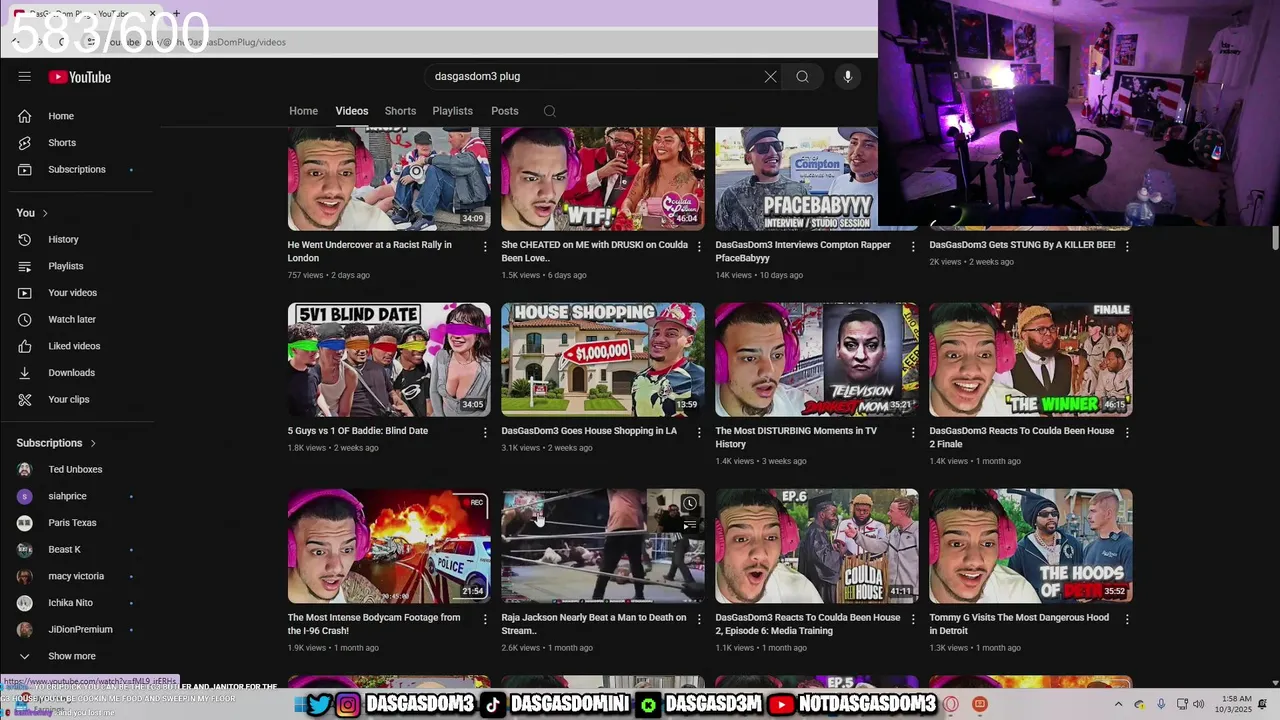Open options for Racist Rally video
The image size is (1280, 720).
pyautogui.click(x=485, y=246)
